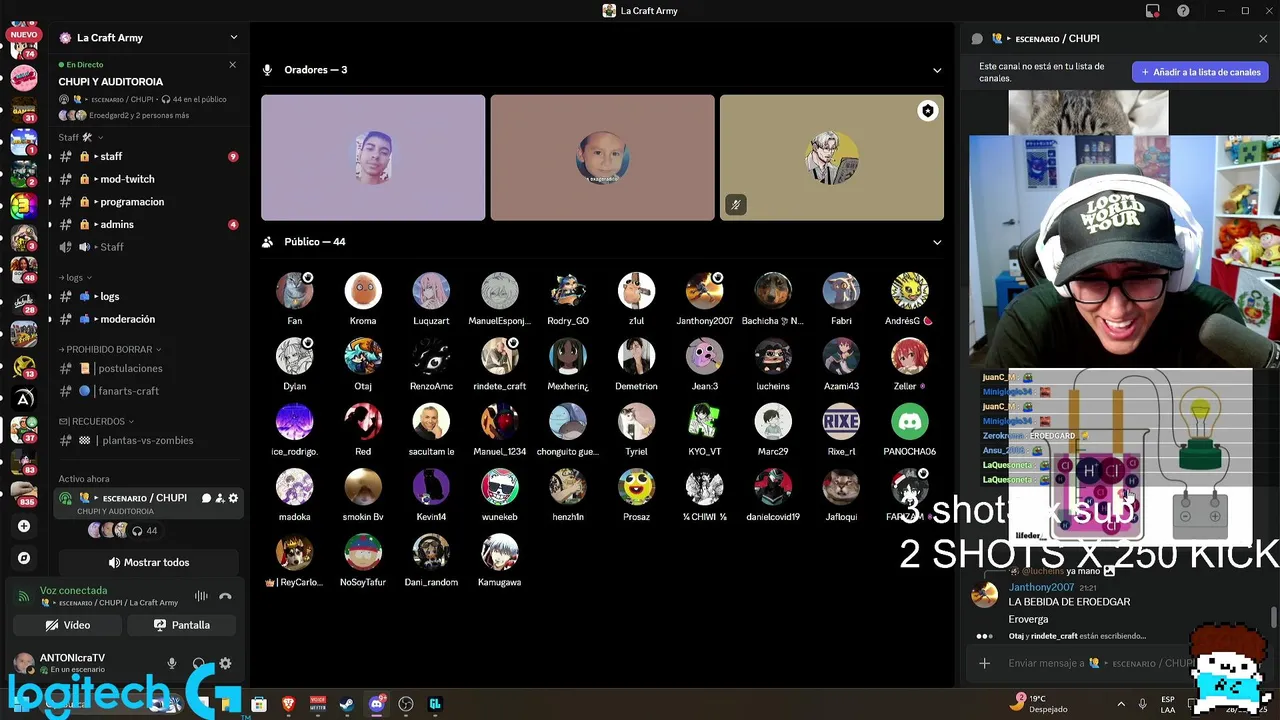Viewport: 1280px width, 720px height.
Task: Collapse the Oradores section chevron
Action: click(937, 70)
